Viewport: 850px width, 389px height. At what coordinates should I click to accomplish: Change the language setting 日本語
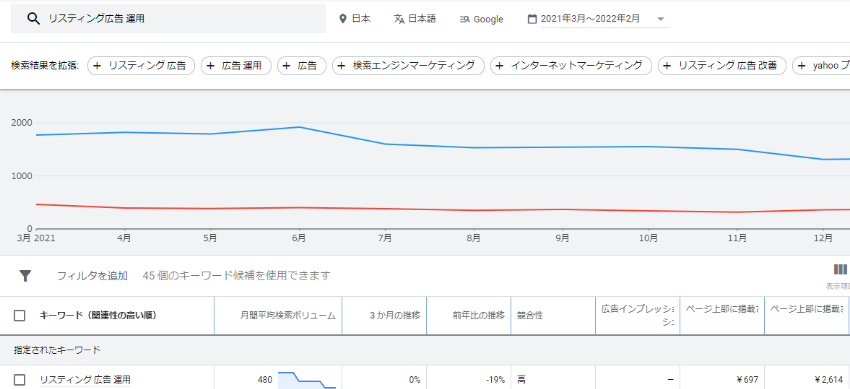point(415,19)
